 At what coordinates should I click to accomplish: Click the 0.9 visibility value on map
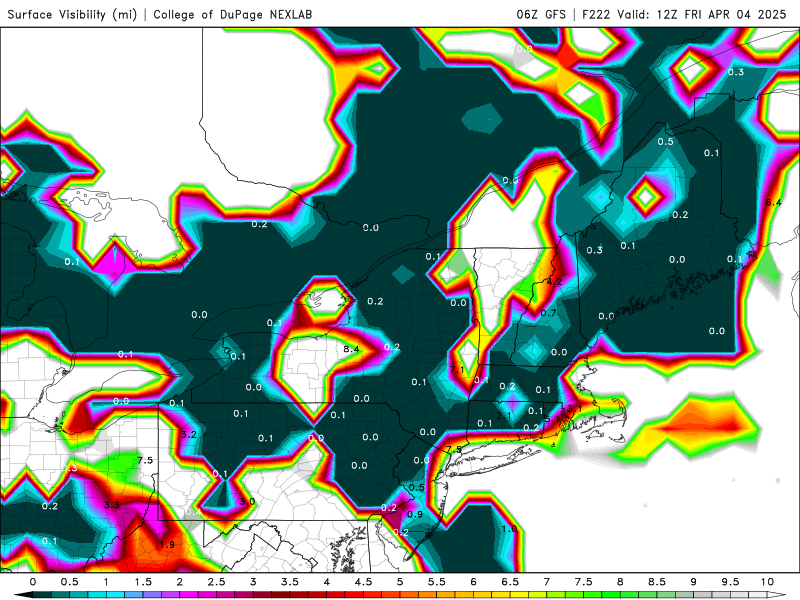(x=415, y=514)
